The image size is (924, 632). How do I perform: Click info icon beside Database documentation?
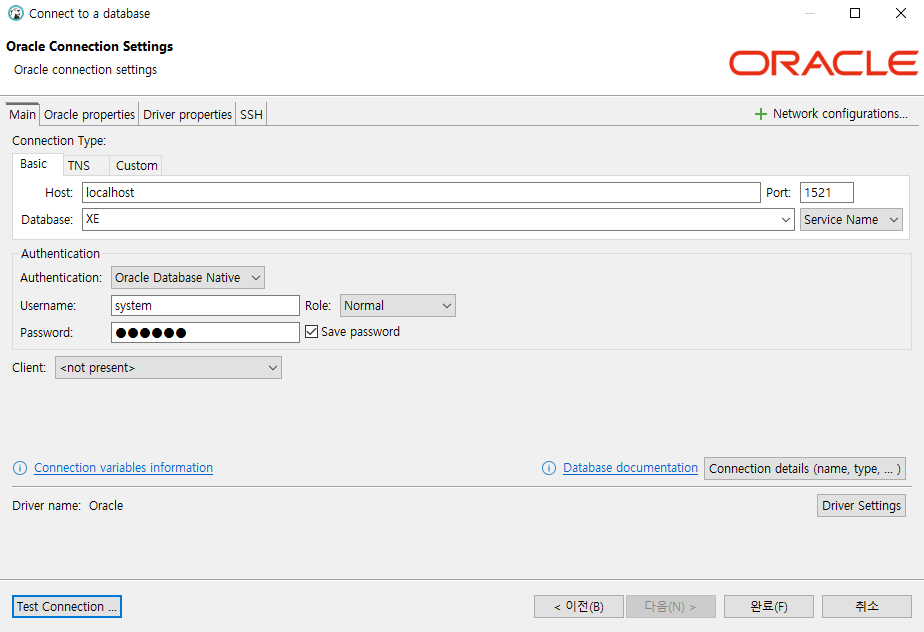549,468
